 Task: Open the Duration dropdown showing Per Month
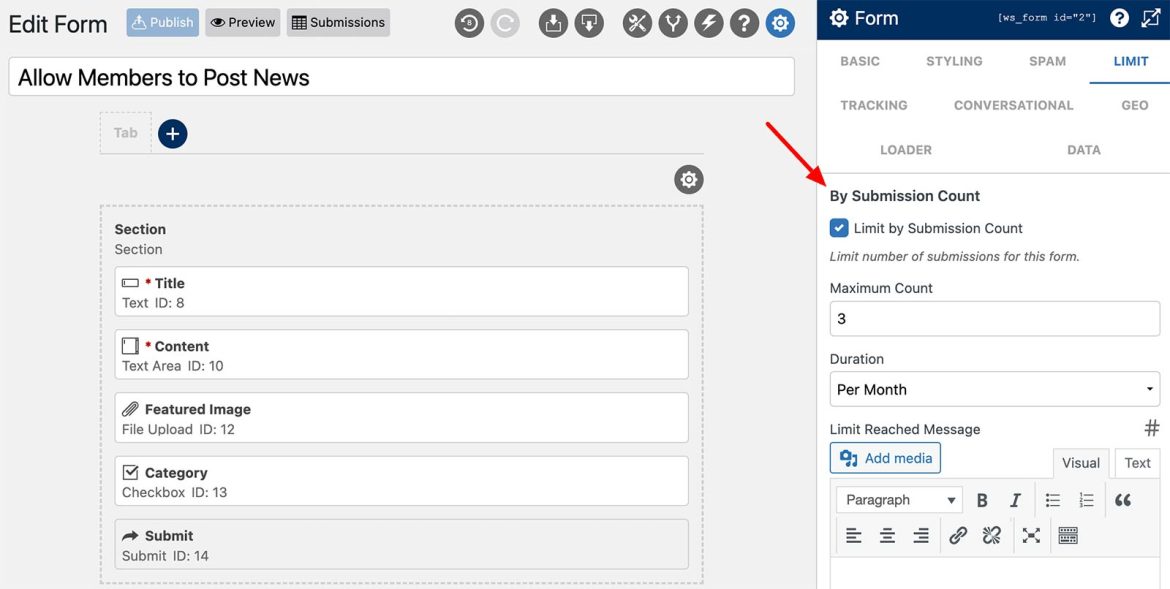pos(993,389)
